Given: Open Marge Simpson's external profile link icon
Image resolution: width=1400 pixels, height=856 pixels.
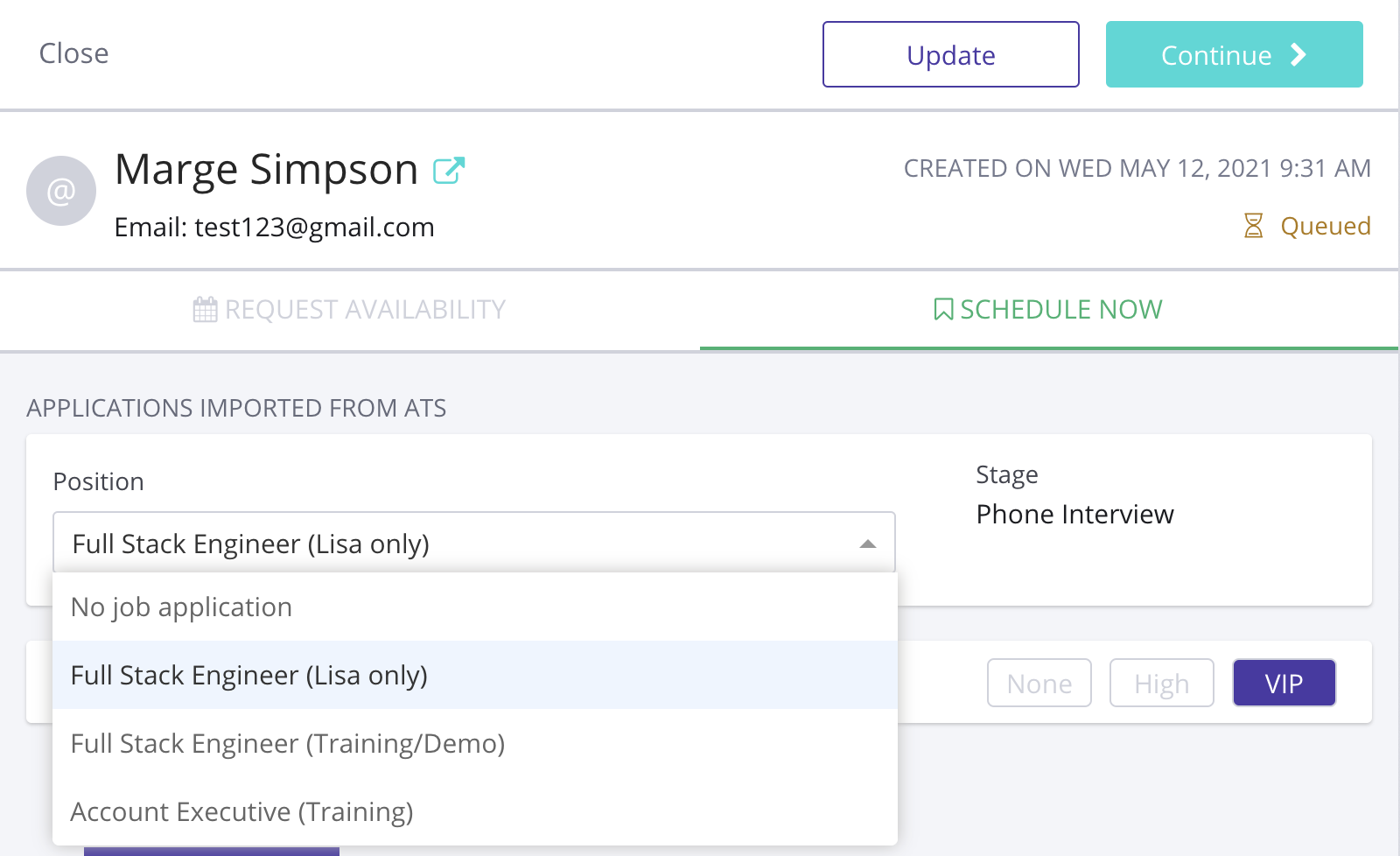Looking at the screenshot, I should [449, 170].
